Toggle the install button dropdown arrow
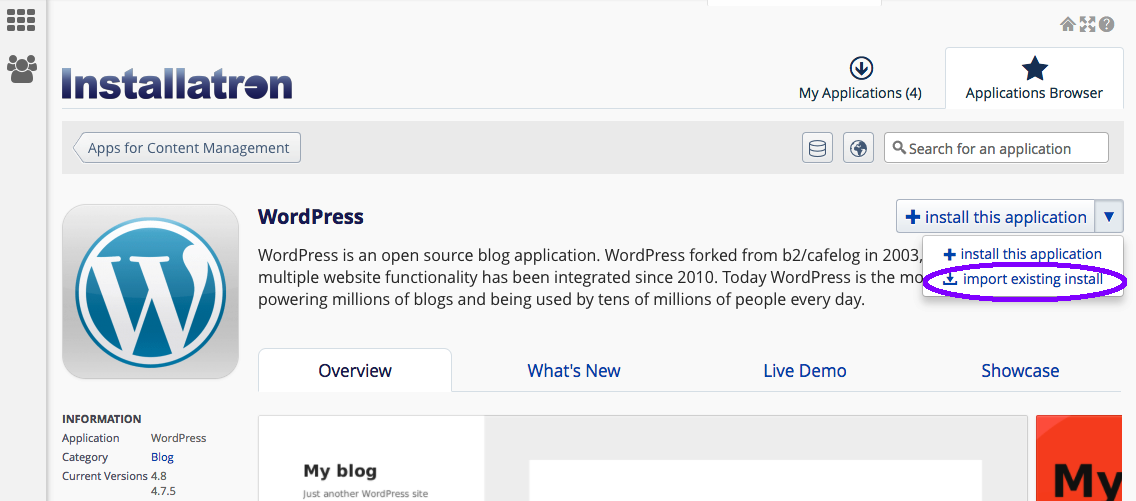 point(1109,216)
